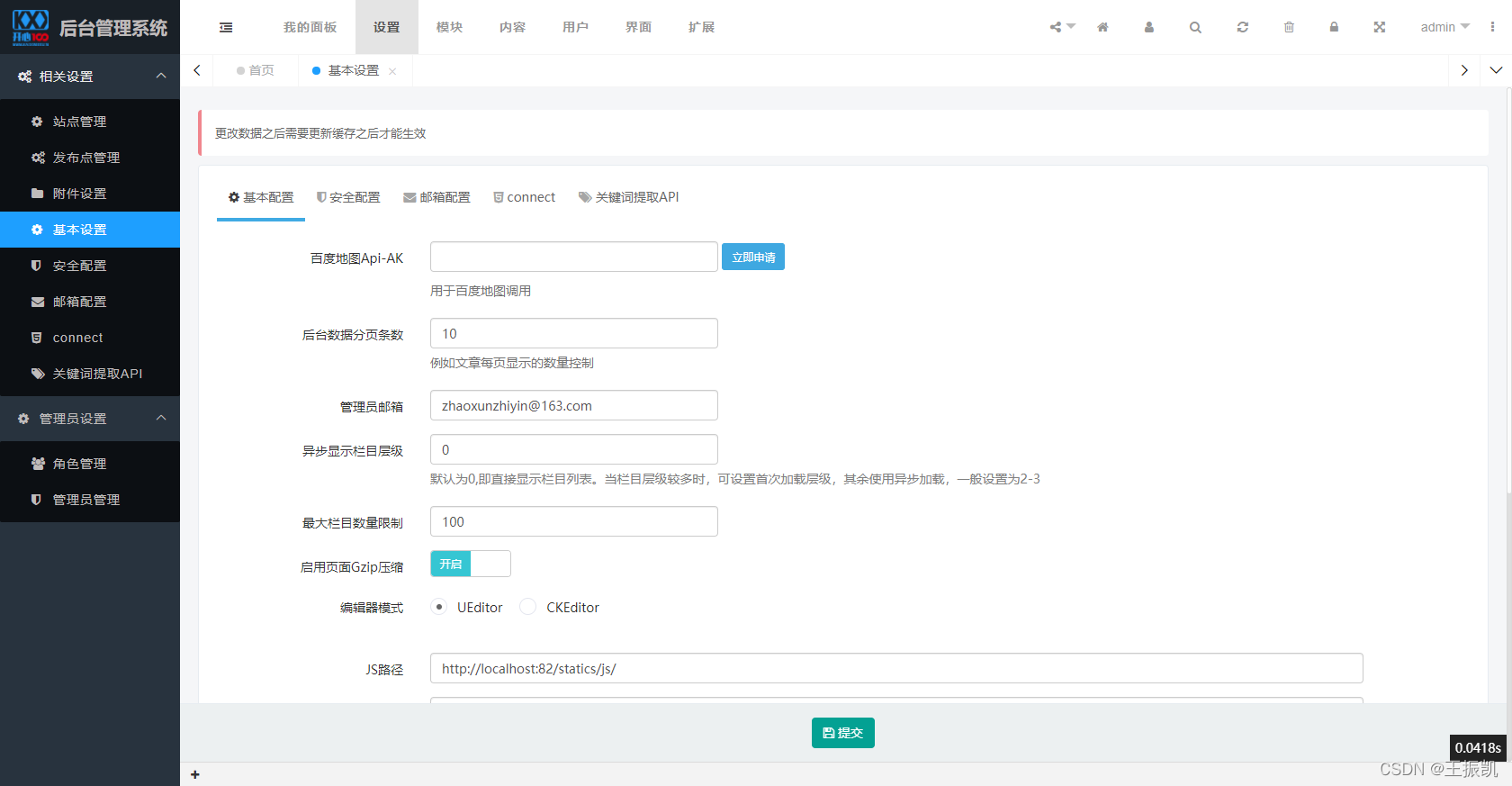This screenshot has width=1512, height=786.
Task: Toggle fullscreen with the expand arrows icon
Action: click(x=1380, y=27)
